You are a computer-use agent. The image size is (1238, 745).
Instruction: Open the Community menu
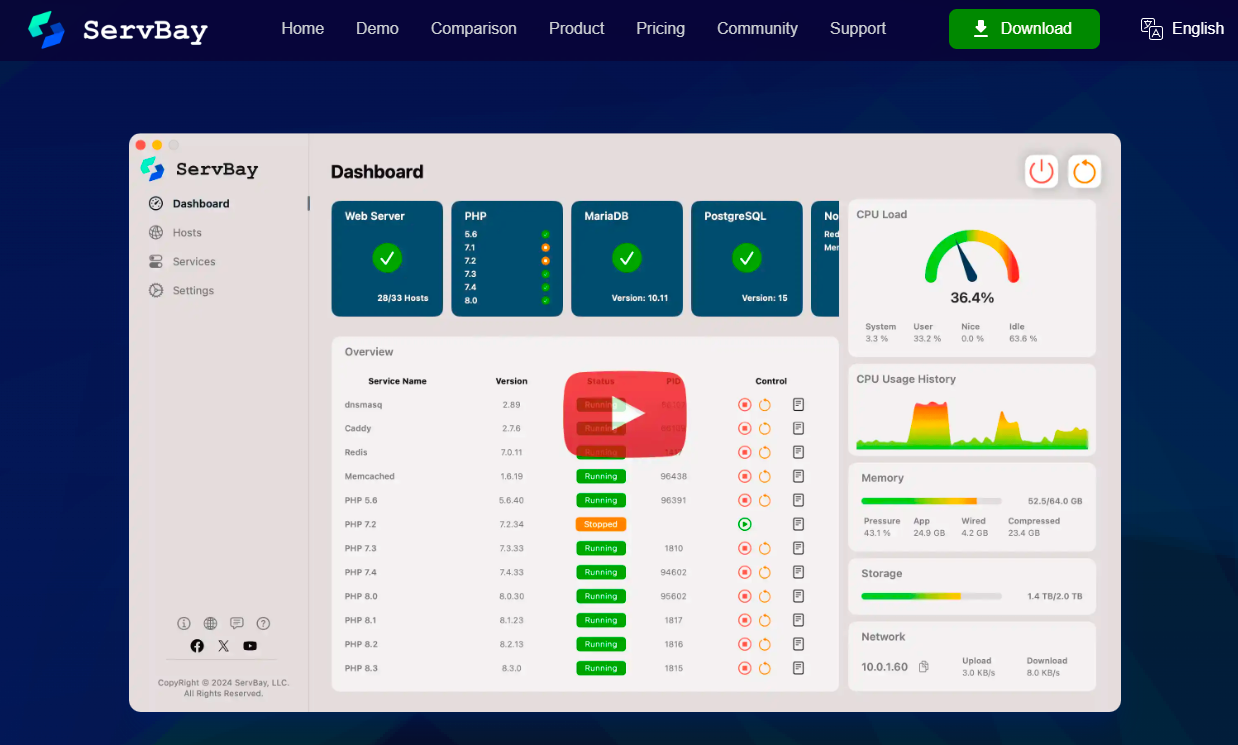coord(757,28)
